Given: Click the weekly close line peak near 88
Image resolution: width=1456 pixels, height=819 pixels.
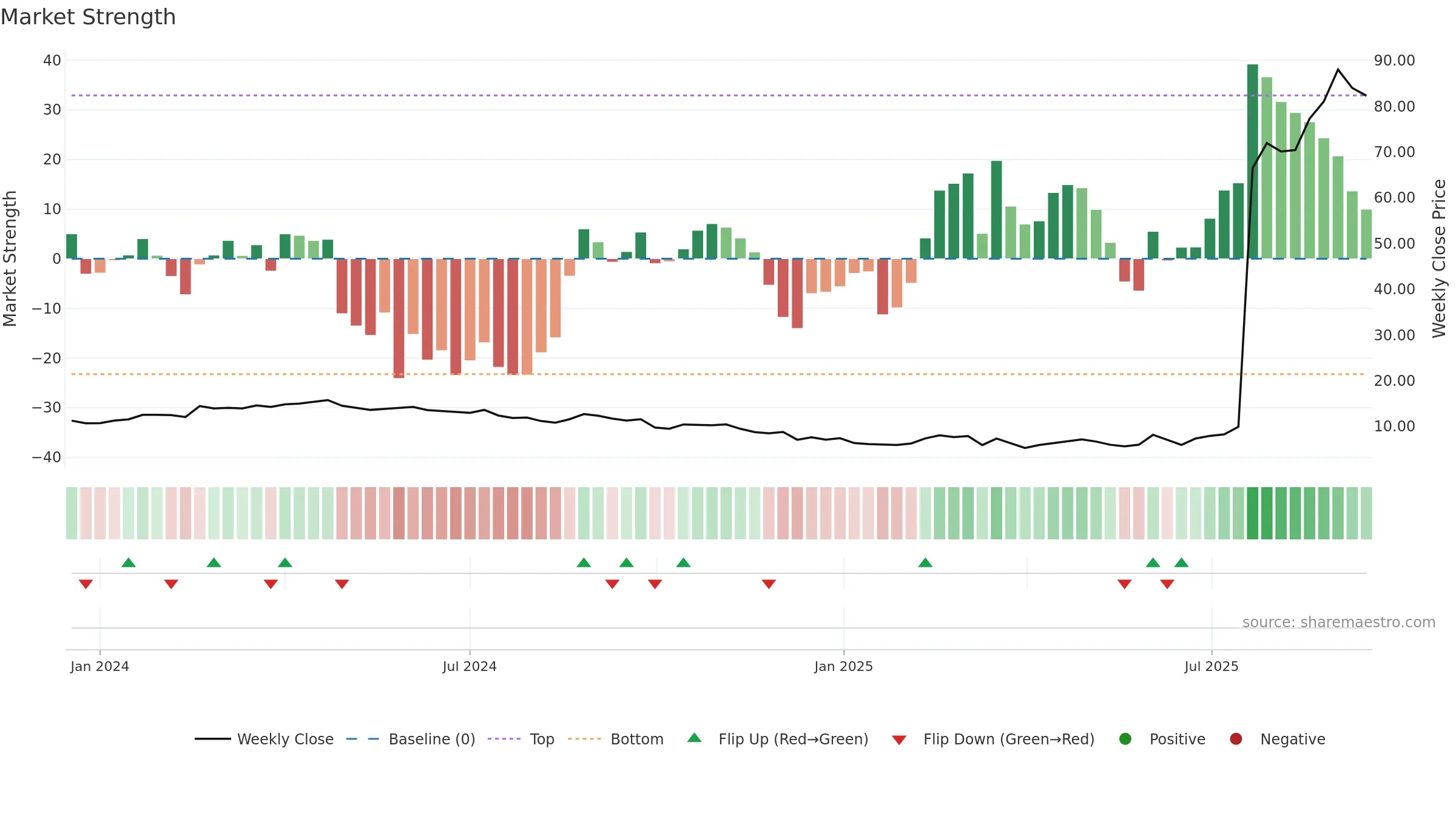Looking at the screenshot, I should click(x=1338, y=70).
